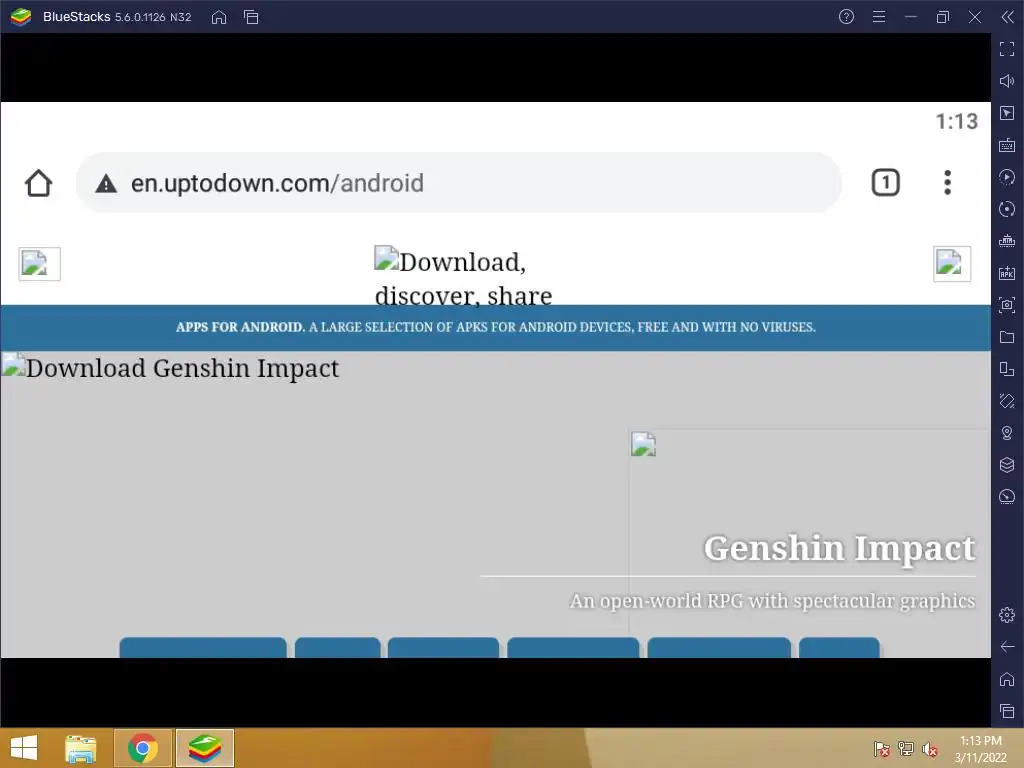Toggle BlueStacks fullscreen mode icon
Screen dimensions: 1024x768
1006,49
